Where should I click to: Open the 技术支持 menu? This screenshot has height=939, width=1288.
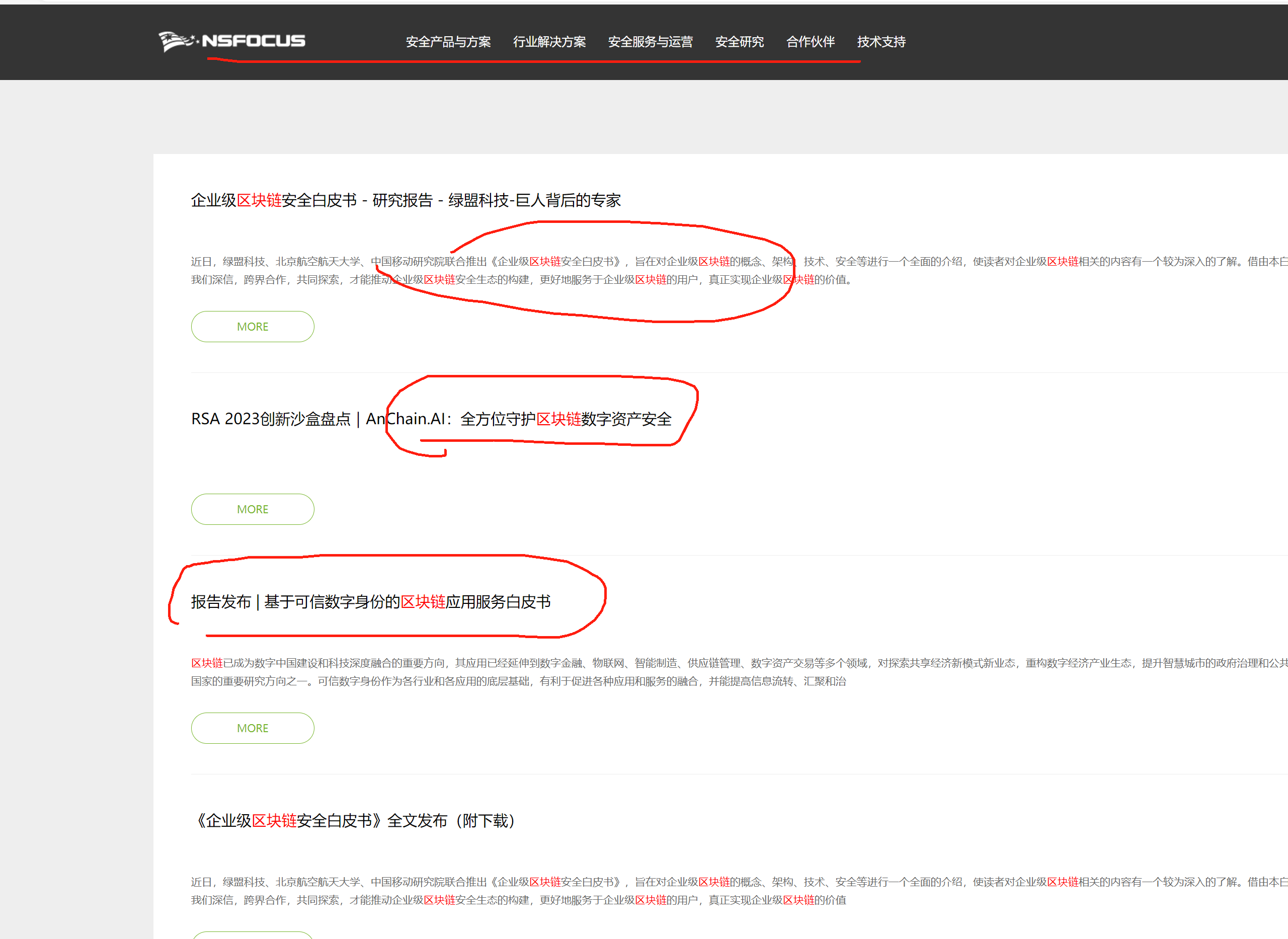881,42
